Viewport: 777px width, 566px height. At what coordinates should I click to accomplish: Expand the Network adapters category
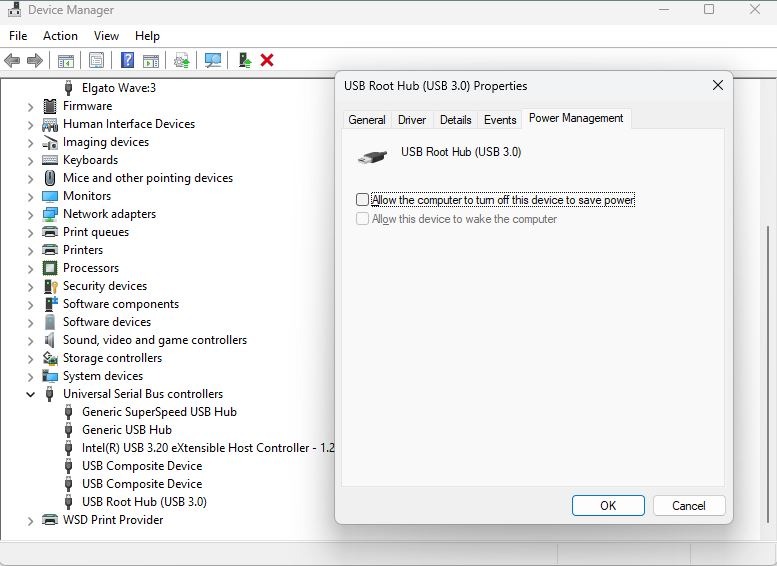coord(31,214)
